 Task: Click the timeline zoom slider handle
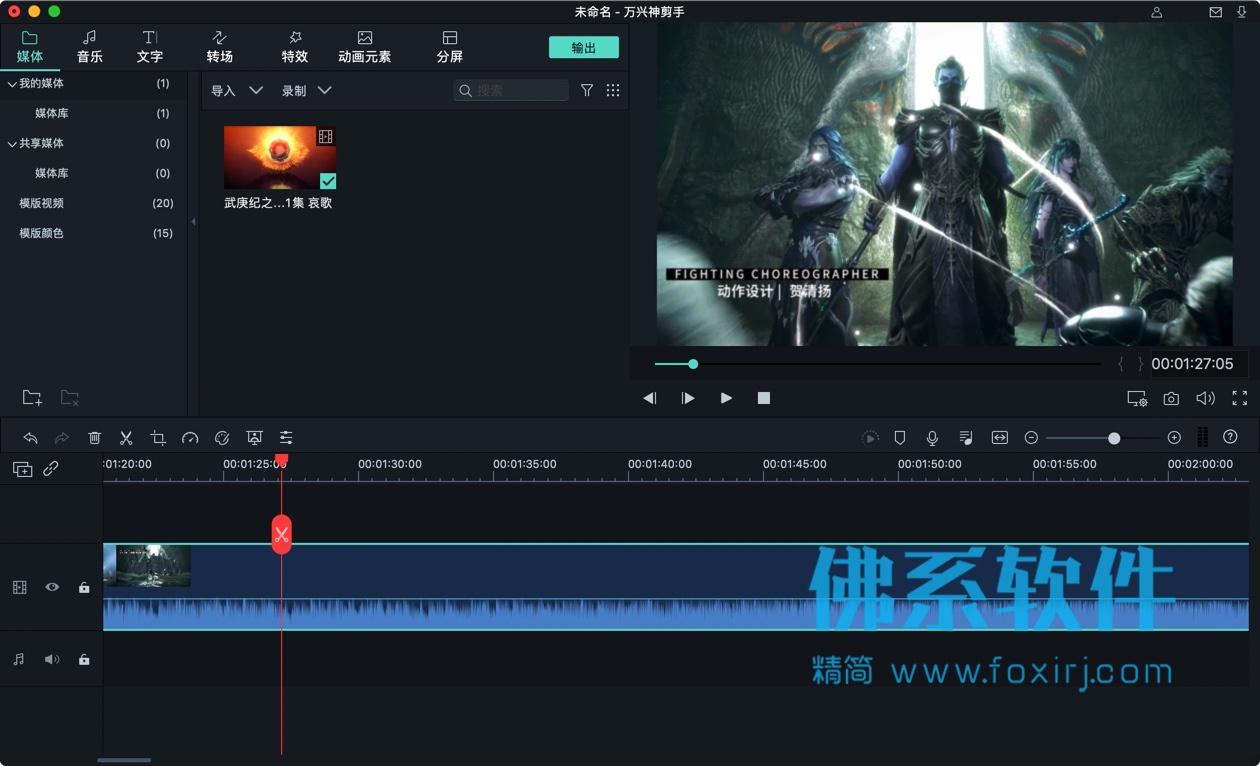1114,438
